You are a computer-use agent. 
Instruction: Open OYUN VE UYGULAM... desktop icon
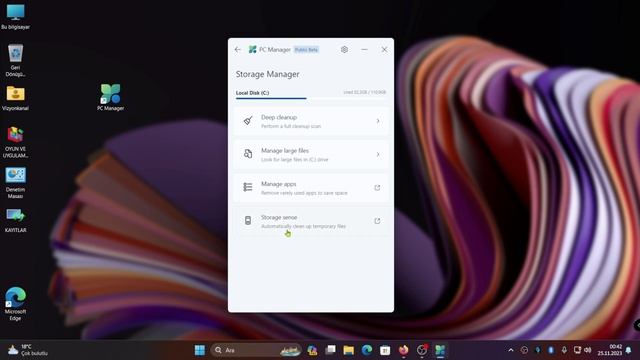[x=16, y=142]
